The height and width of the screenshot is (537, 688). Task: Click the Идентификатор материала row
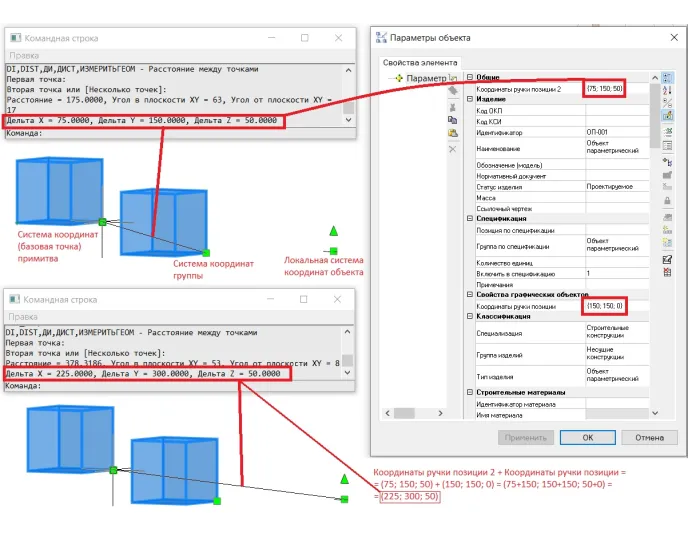(x=562, y=404)
